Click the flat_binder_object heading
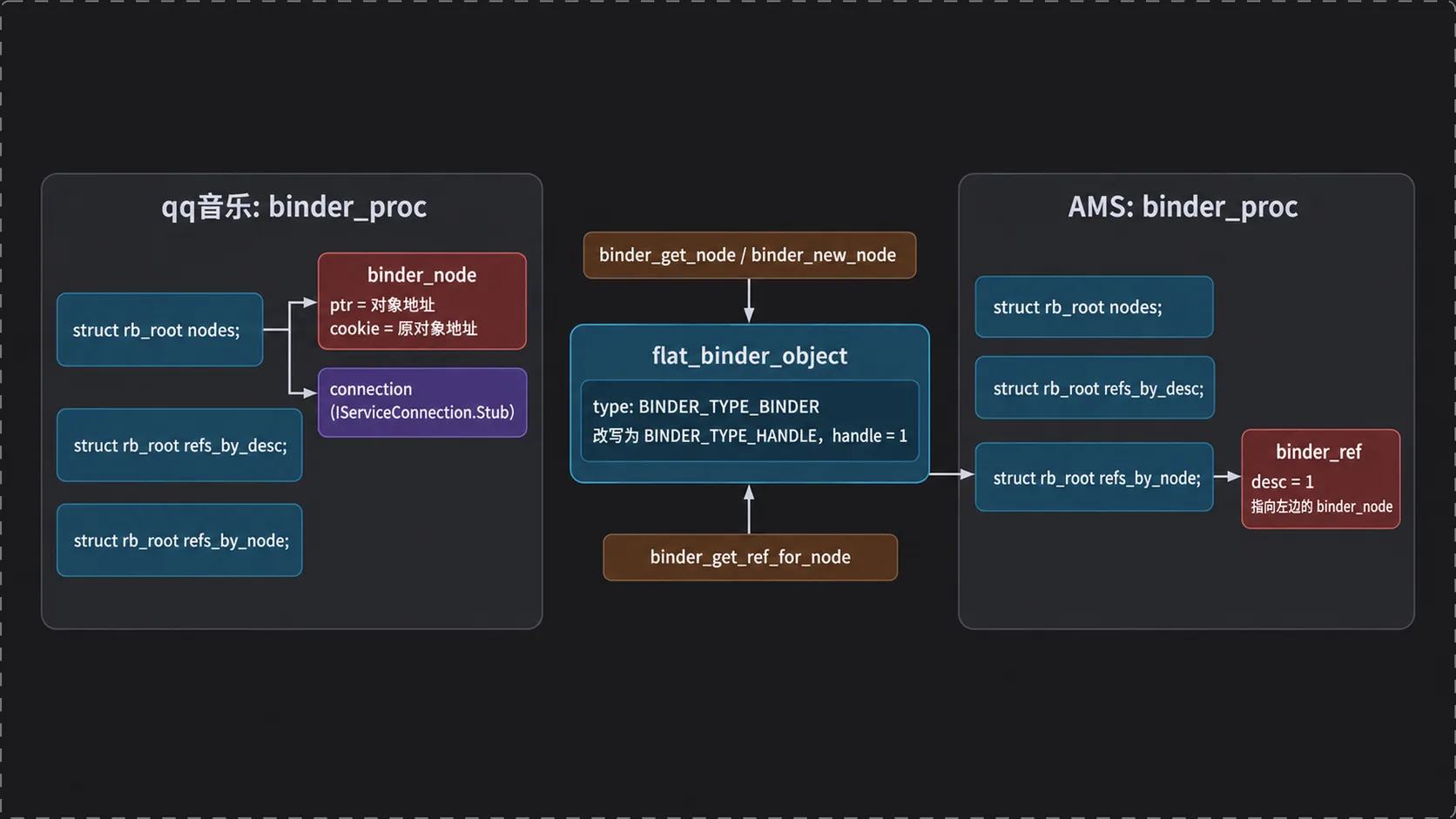This screenshot has height=819, width=1456. pos(749,355)
